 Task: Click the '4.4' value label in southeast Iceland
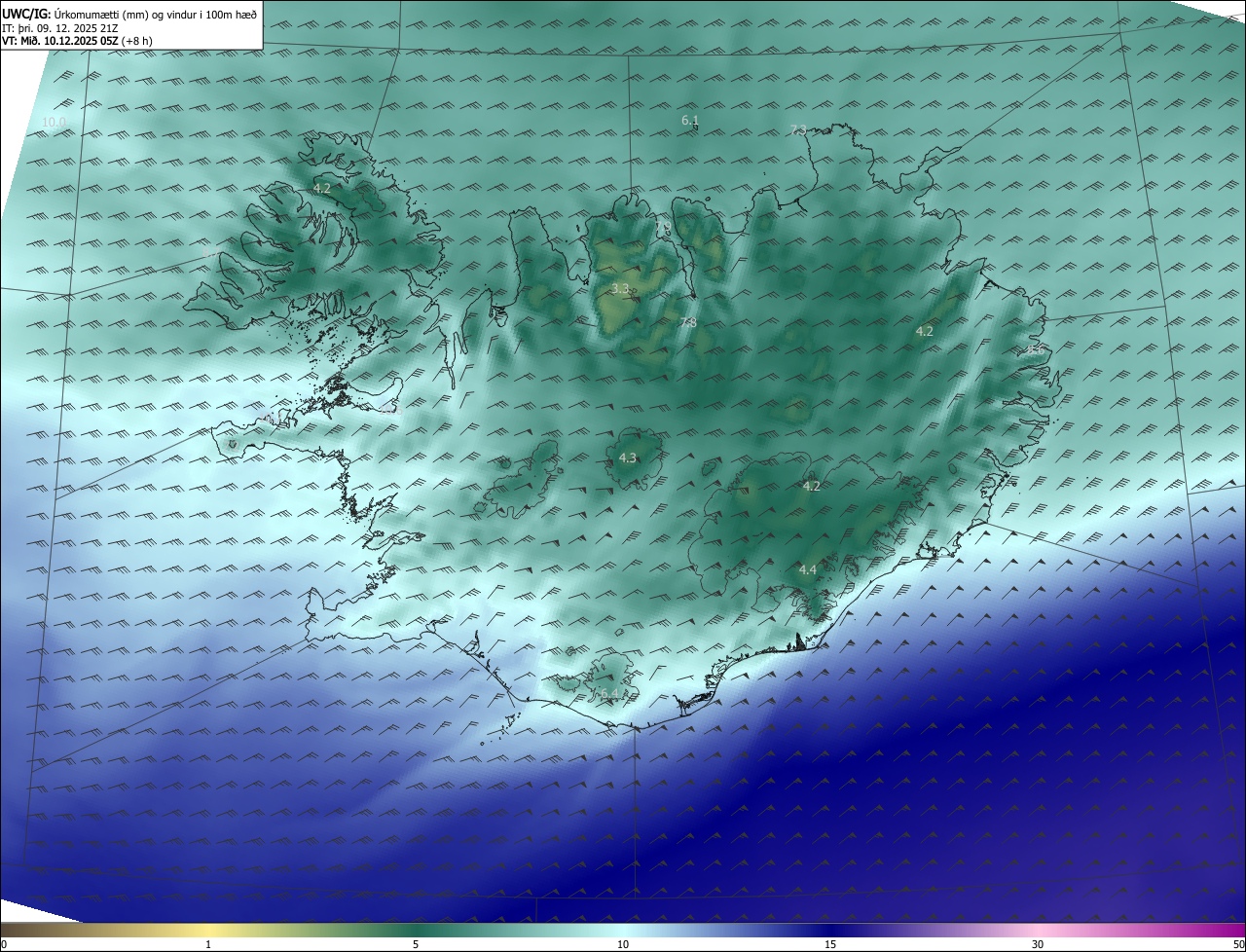tap(807, 569)
